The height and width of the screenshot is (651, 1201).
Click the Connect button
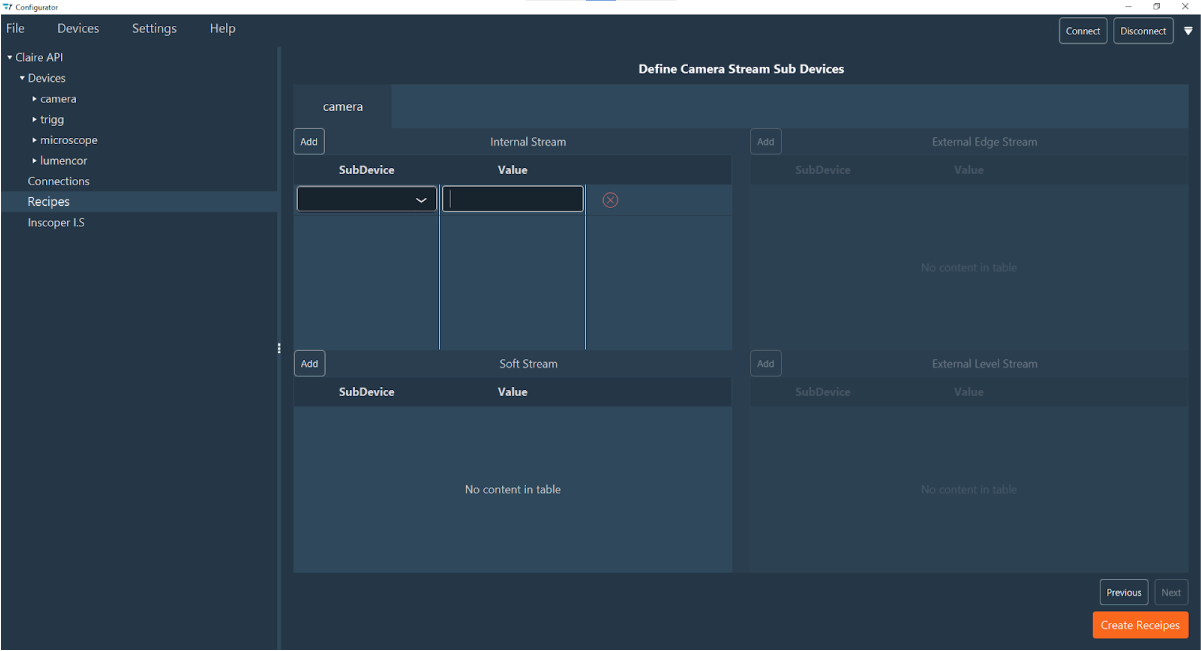1082,31
